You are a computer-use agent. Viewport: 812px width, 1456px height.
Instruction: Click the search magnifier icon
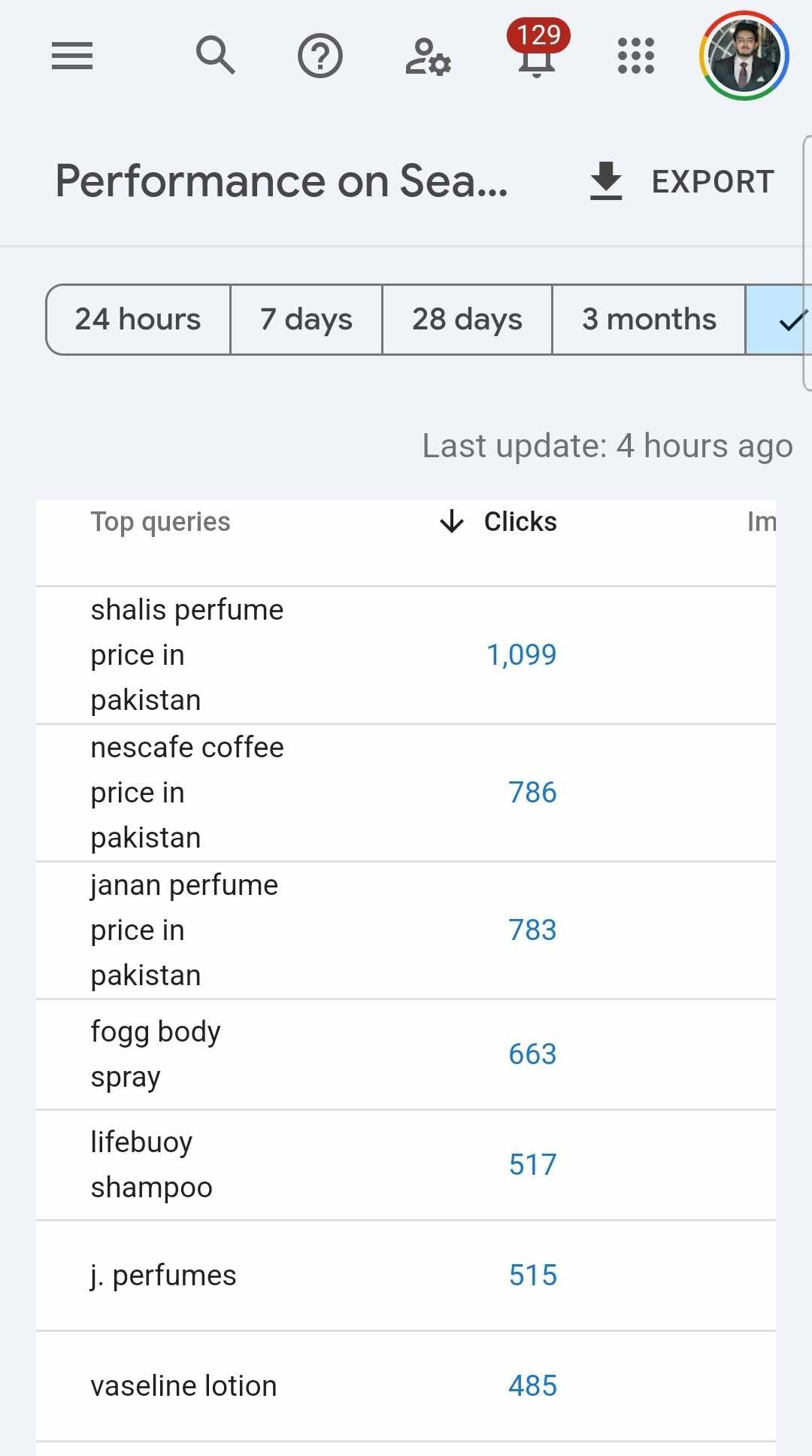click(x=216, y=56)
